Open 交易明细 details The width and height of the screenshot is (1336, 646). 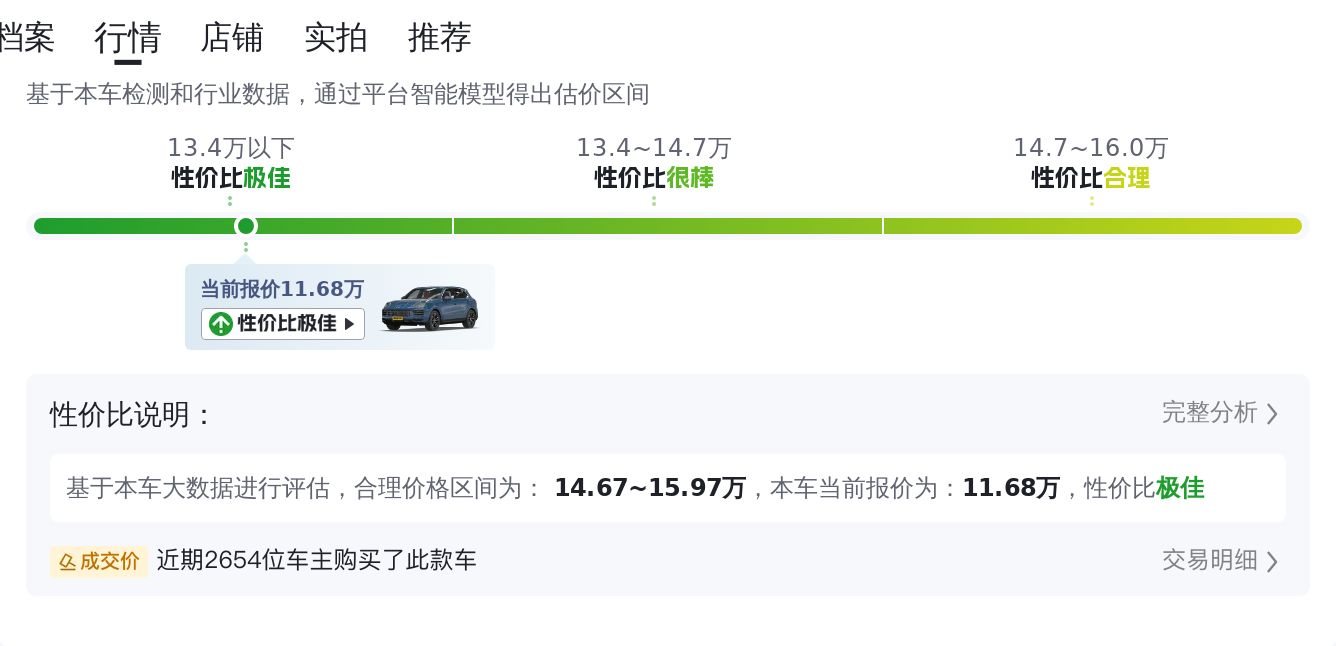(1209, 560)
